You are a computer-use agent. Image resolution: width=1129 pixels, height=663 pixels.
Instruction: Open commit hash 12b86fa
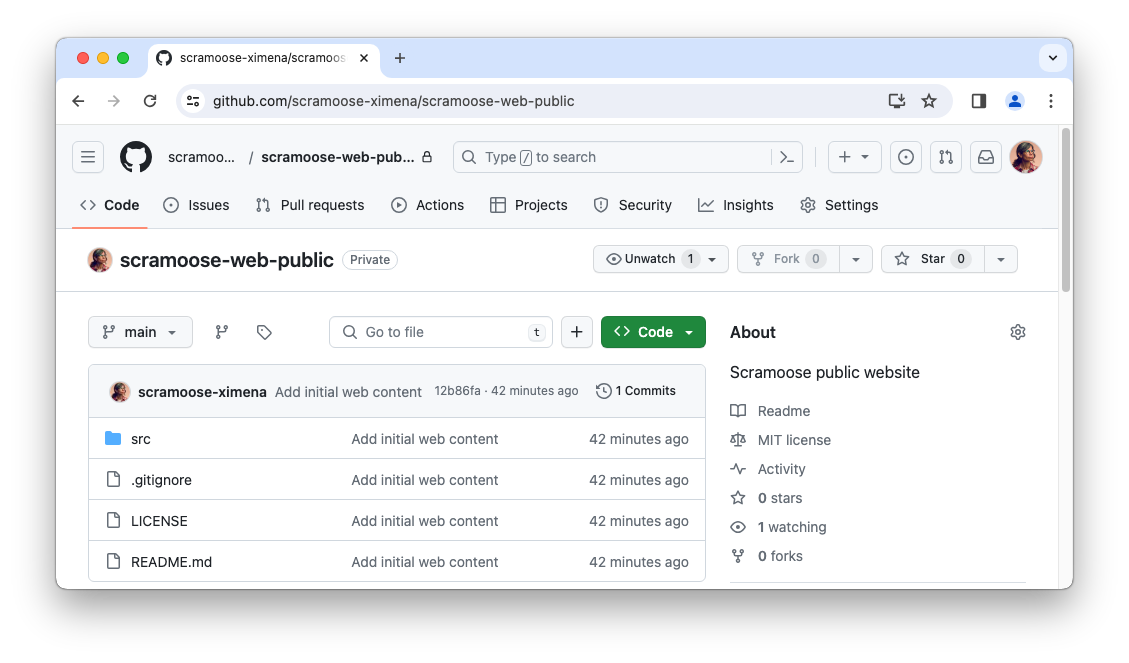click(x=457, y=391)
